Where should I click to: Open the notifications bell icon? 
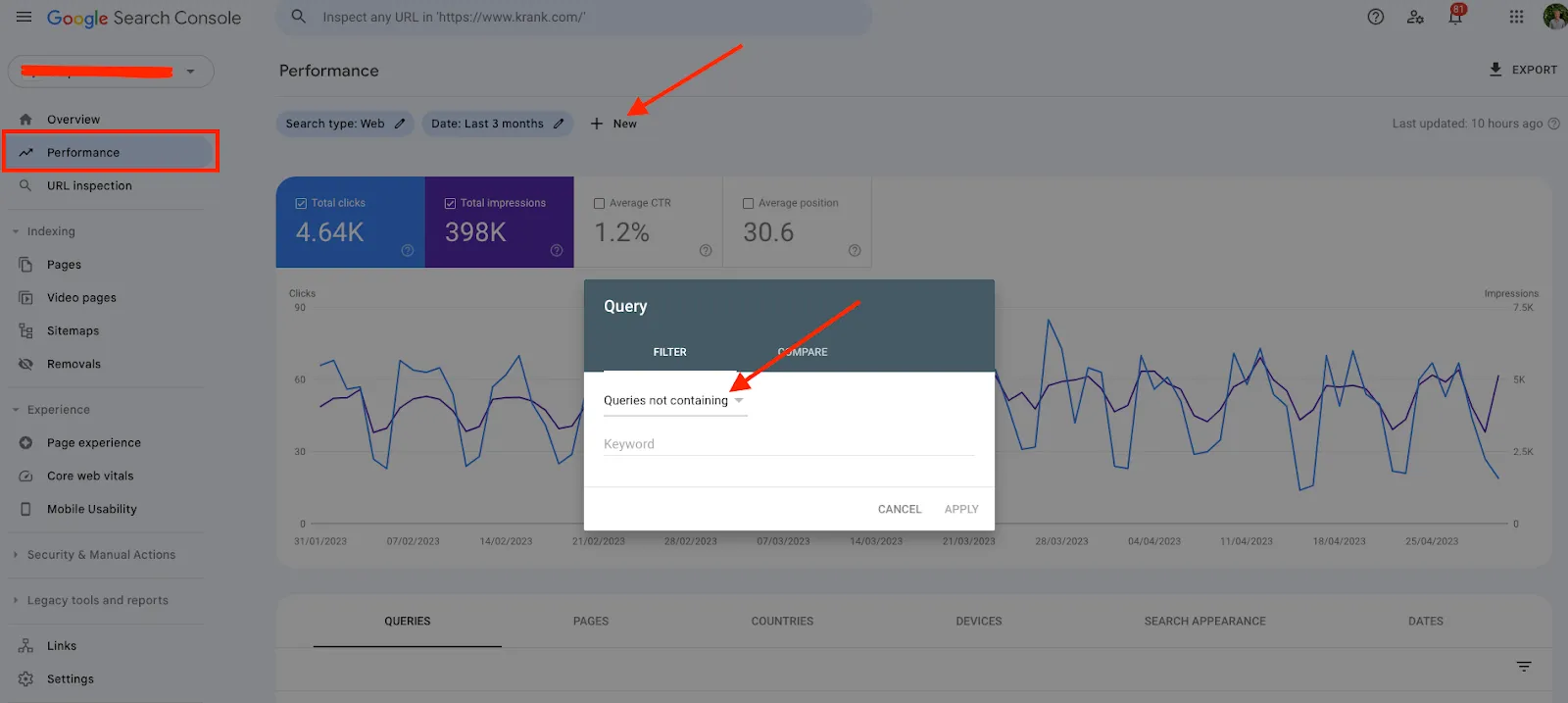pyautogui.click(x=1455, y=16)
